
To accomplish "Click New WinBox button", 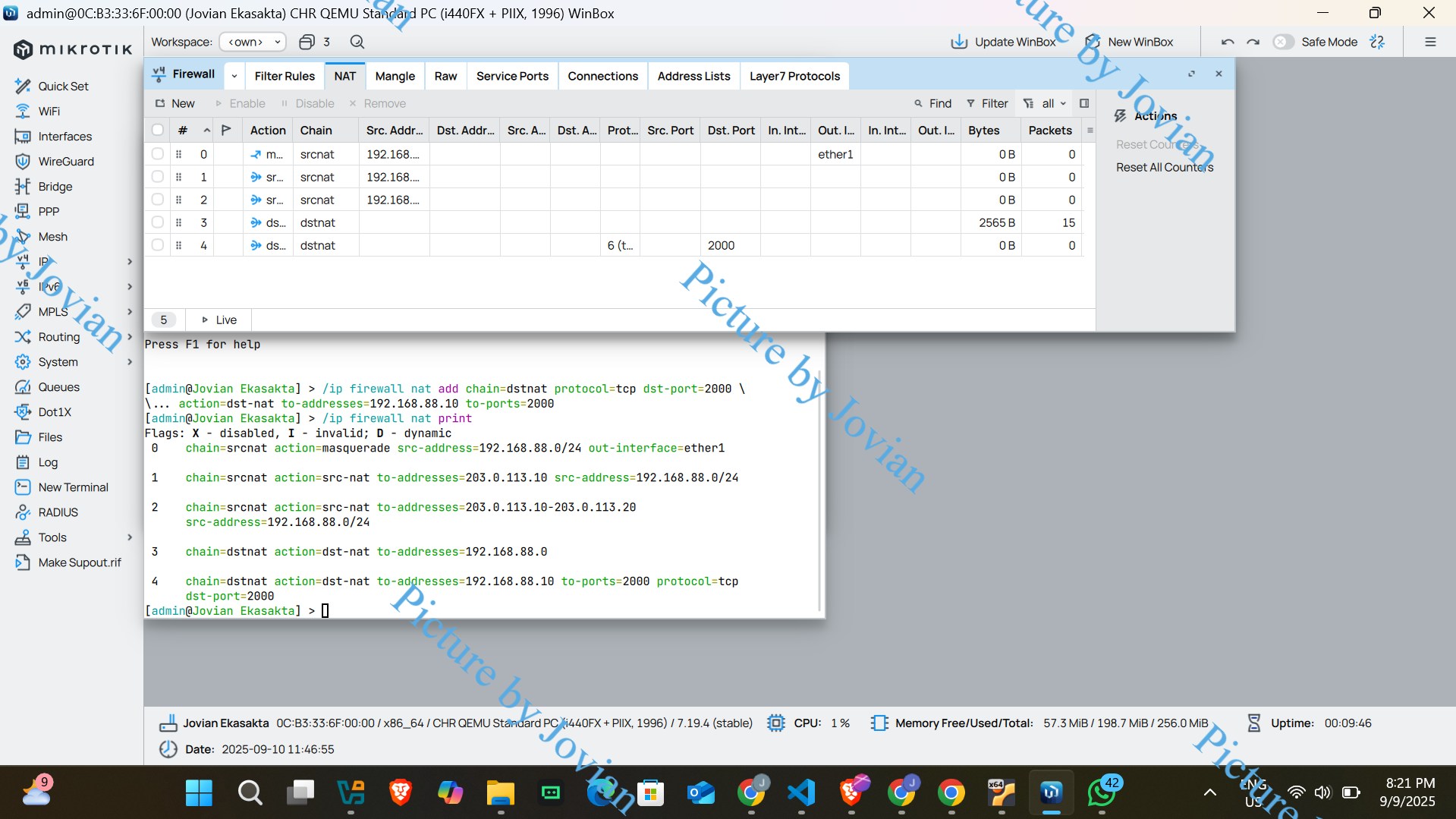I will click(1130, 43).
